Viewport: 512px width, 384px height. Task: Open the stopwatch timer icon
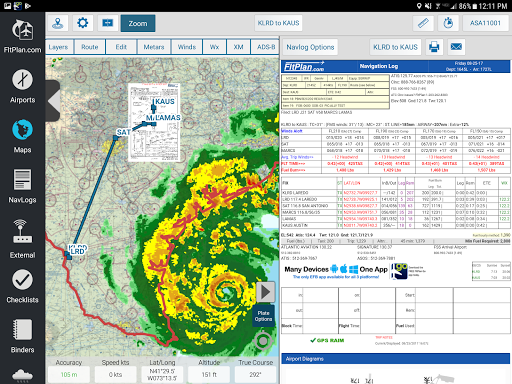coord(448,23)
